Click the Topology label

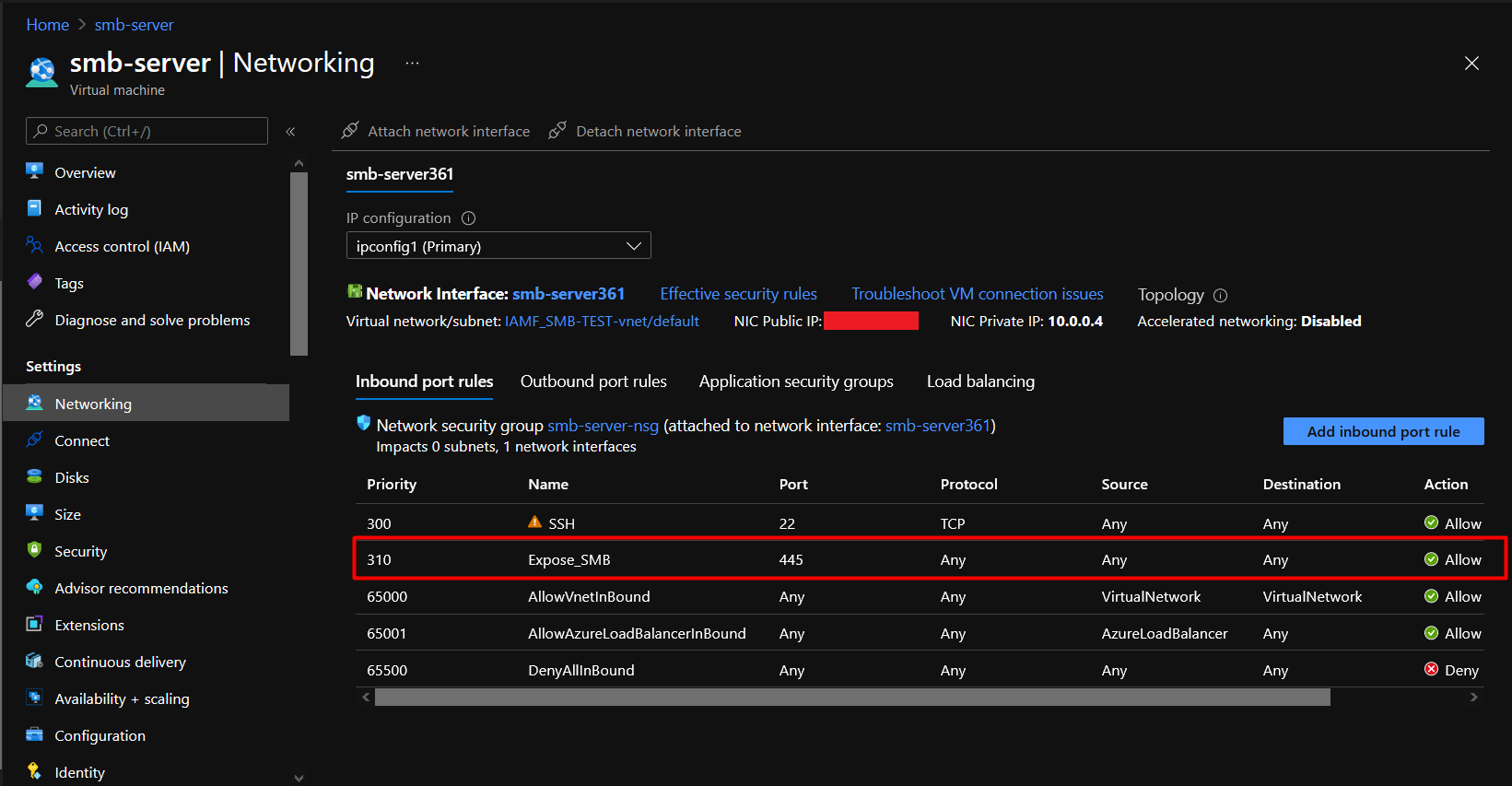pyautogui.click(x=1170, y=295)
